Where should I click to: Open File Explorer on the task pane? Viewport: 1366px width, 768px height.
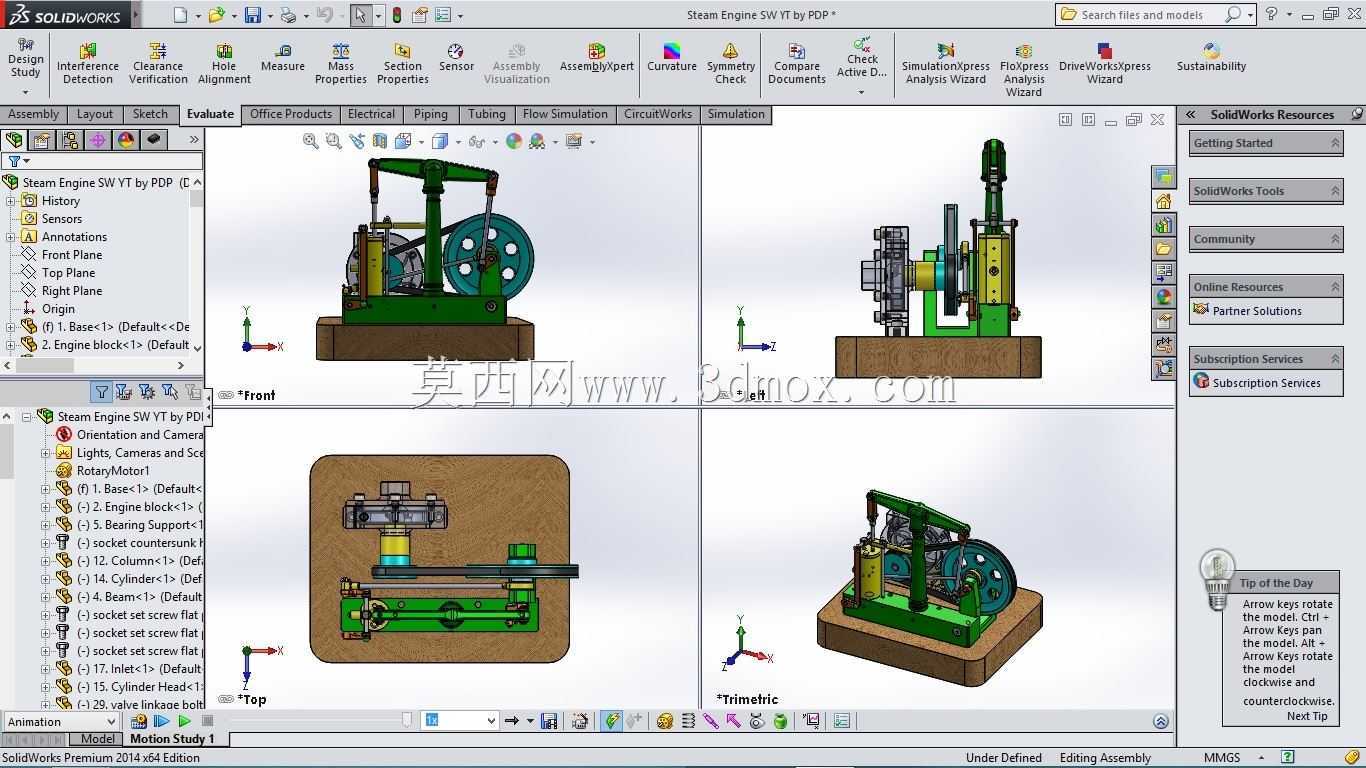(x=1163, y=248)
